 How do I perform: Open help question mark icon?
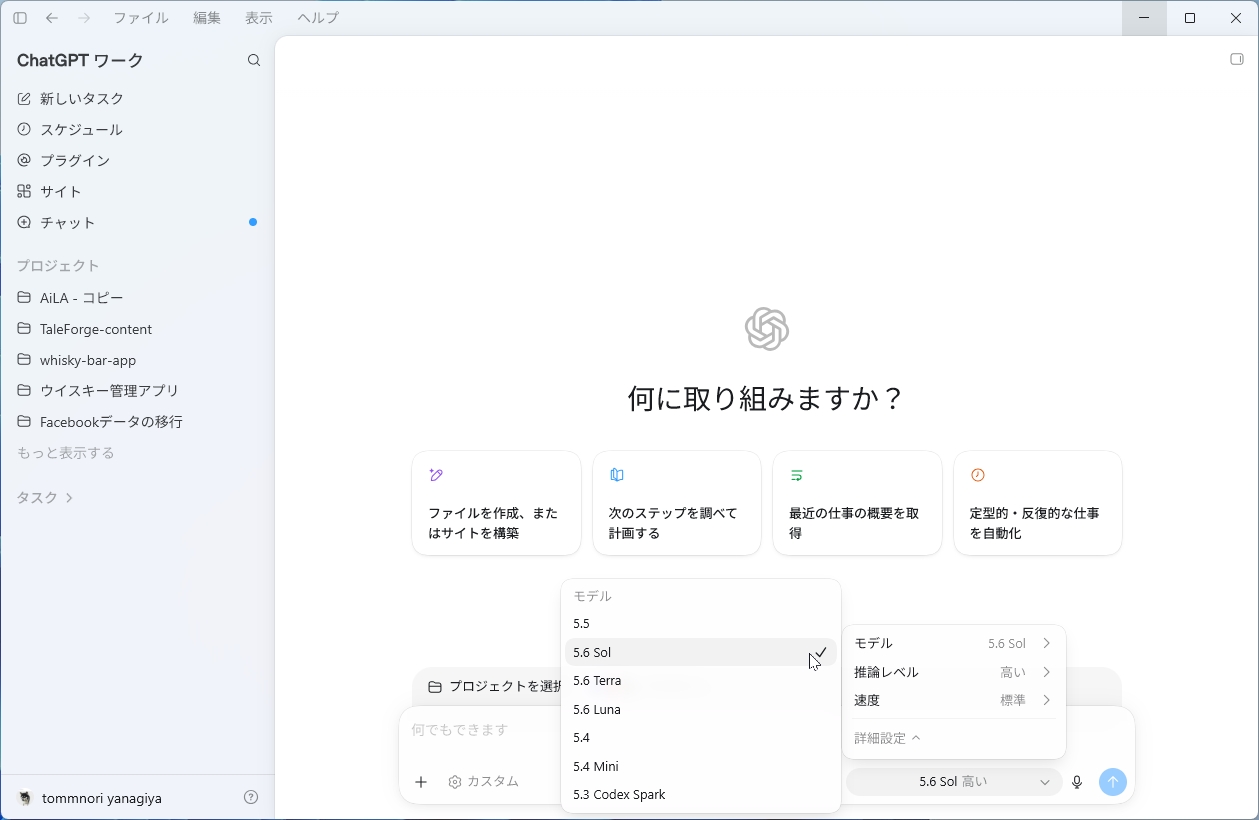(251, 798)
